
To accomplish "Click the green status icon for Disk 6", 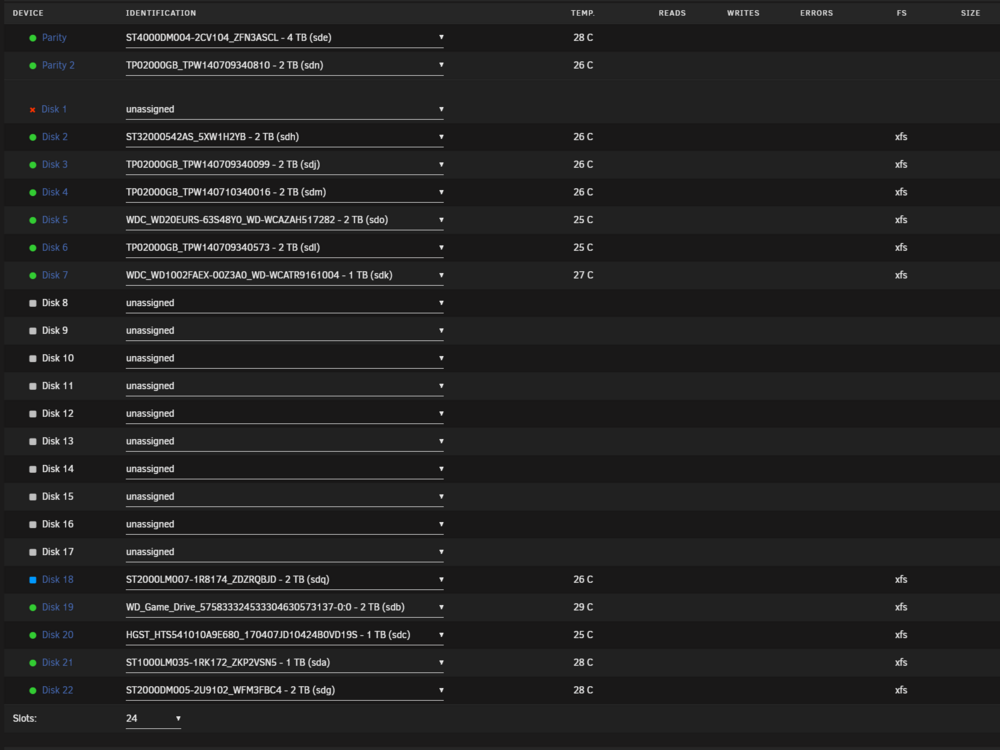I will click(33, 248).
